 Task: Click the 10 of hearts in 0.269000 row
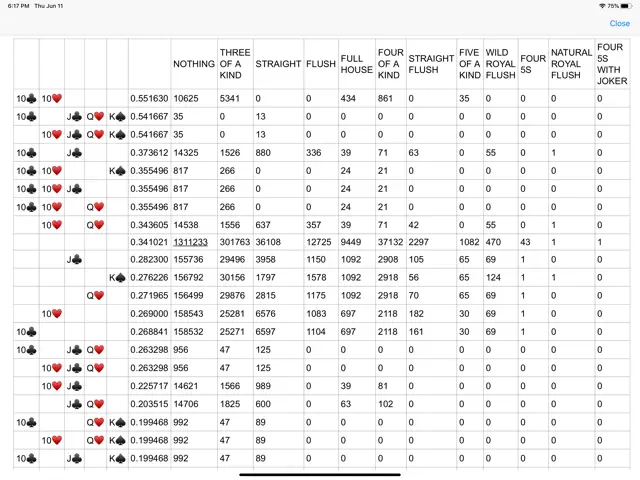[x=51, y=313]
